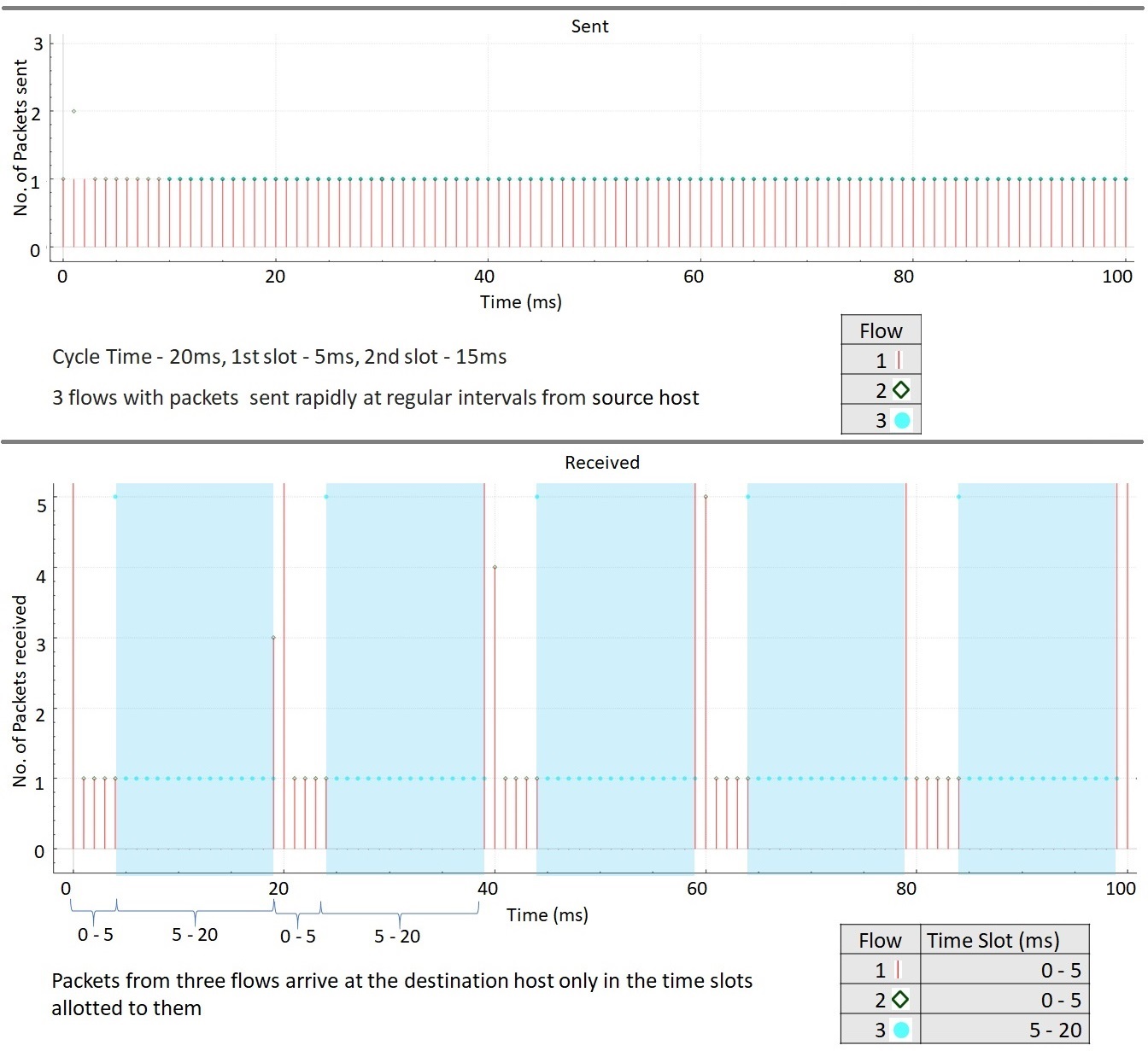Click flow 2 diamond marker in upper legend

tap(901, 390)
